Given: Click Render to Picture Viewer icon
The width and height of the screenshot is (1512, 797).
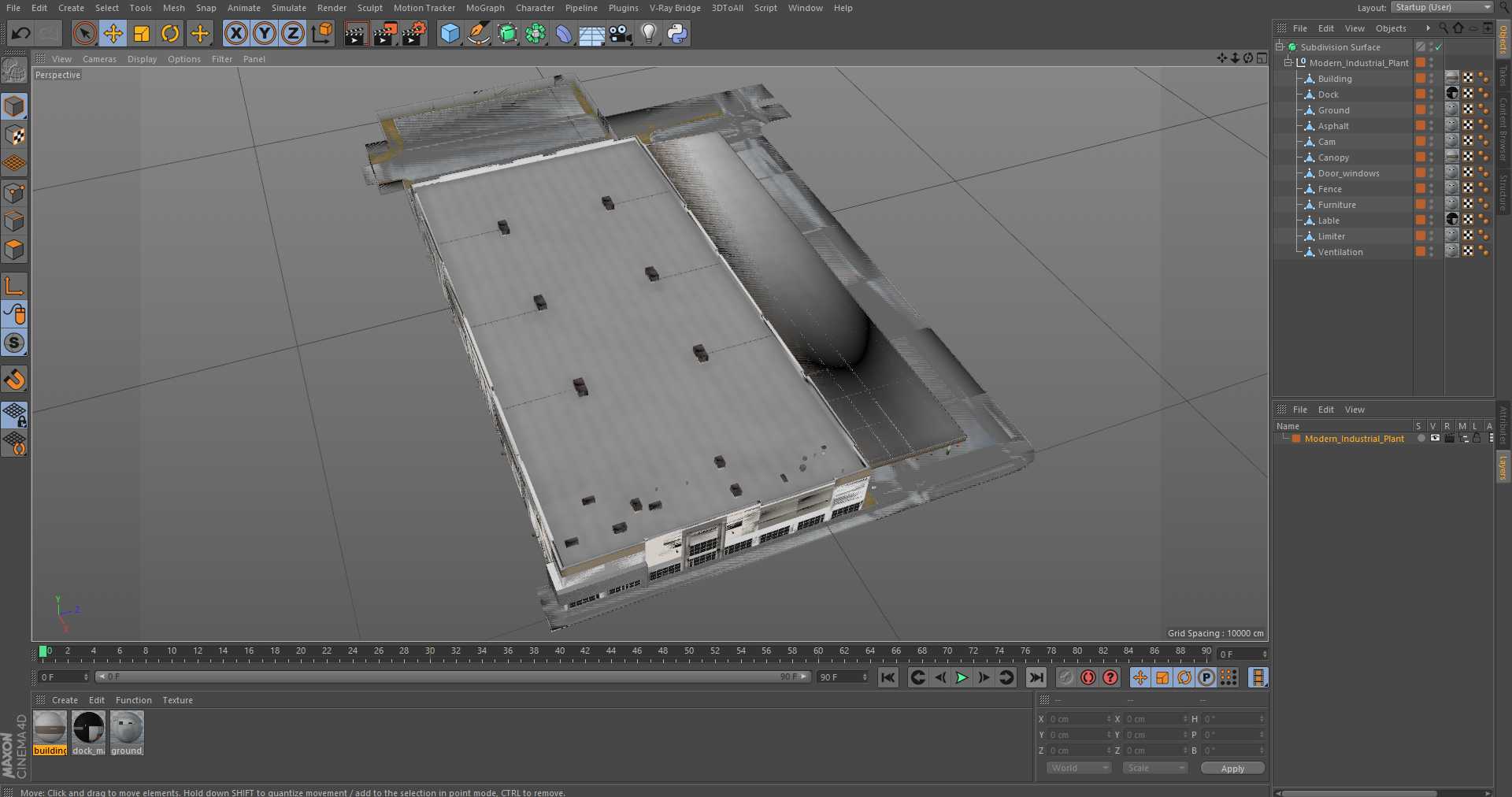Looking at the screenshot, I should click(x=384, y=33).
